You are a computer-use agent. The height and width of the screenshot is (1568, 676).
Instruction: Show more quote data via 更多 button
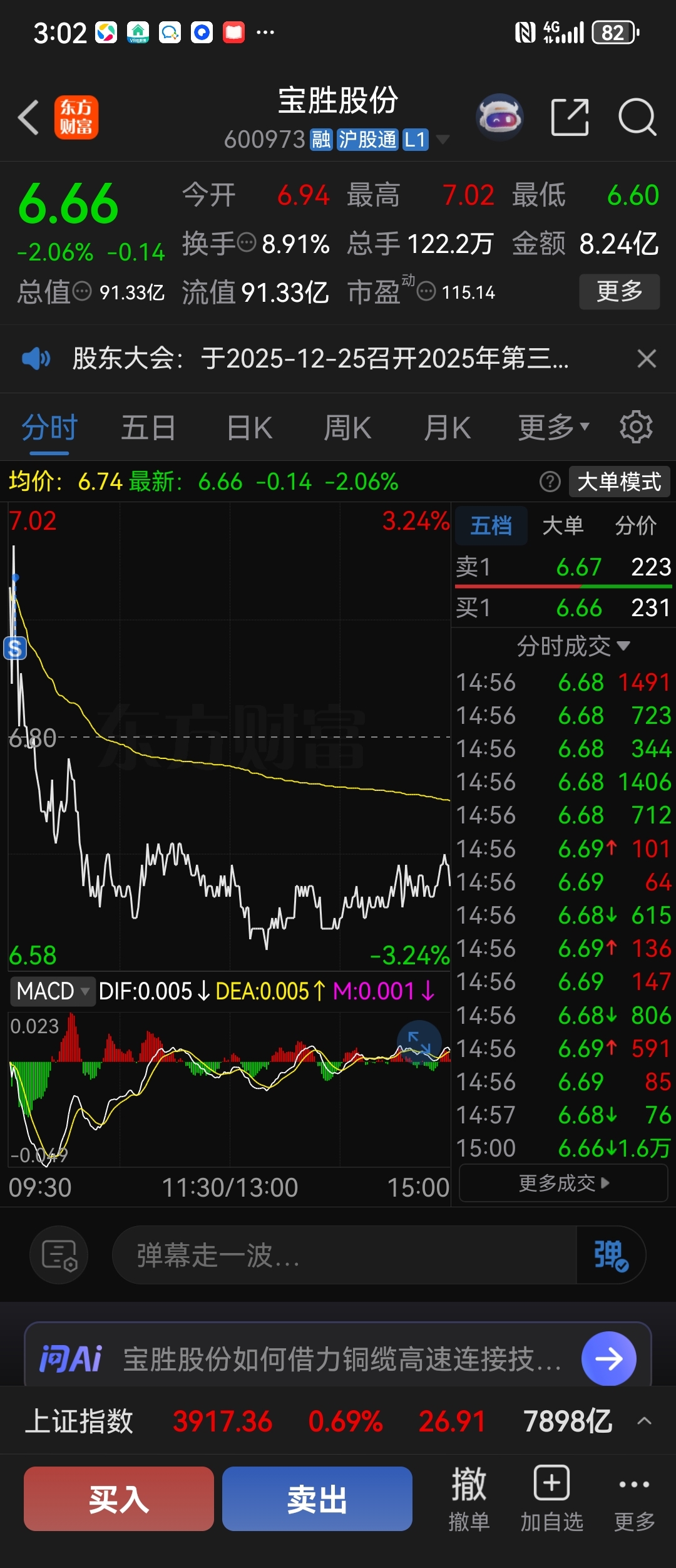tap(619, 291)
